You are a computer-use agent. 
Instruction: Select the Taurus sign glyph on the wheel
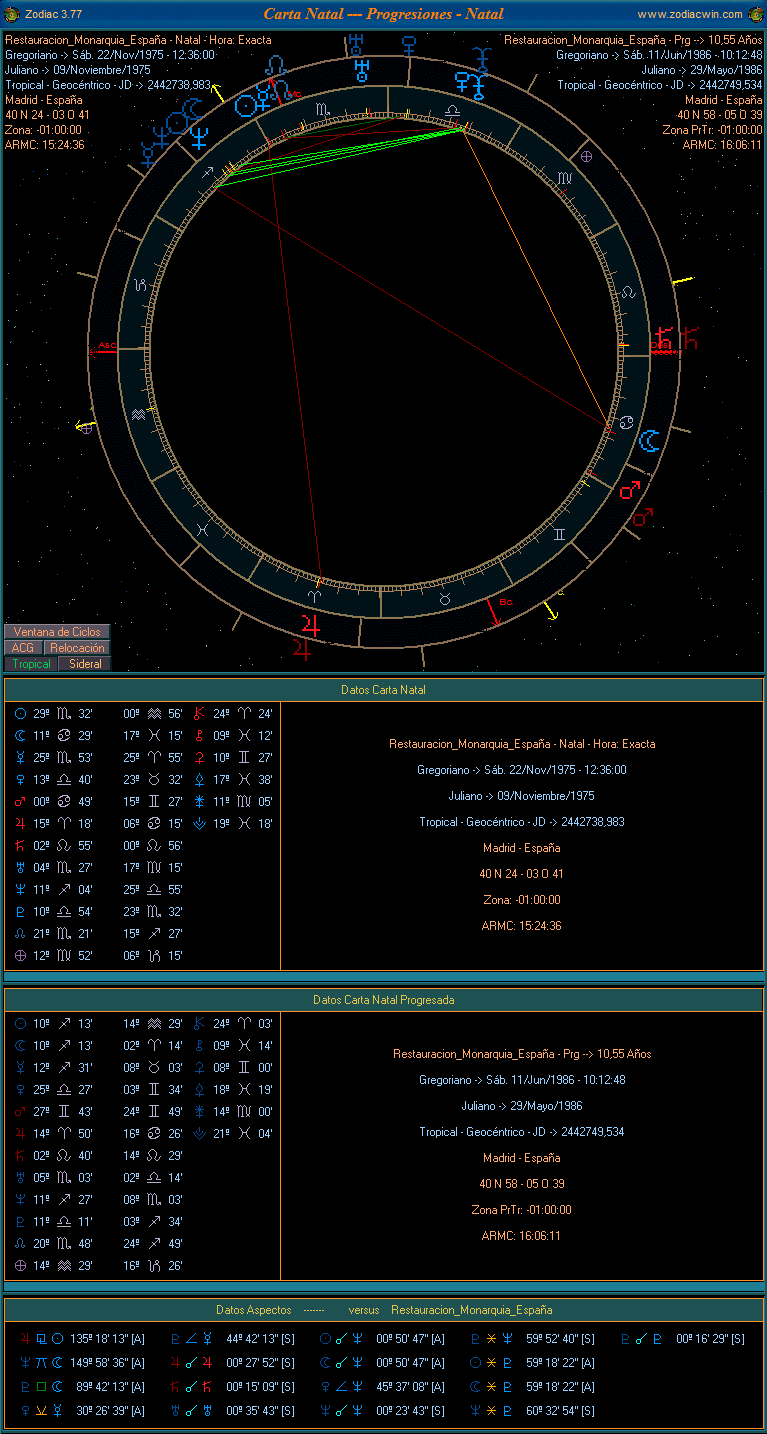point(446,597)
